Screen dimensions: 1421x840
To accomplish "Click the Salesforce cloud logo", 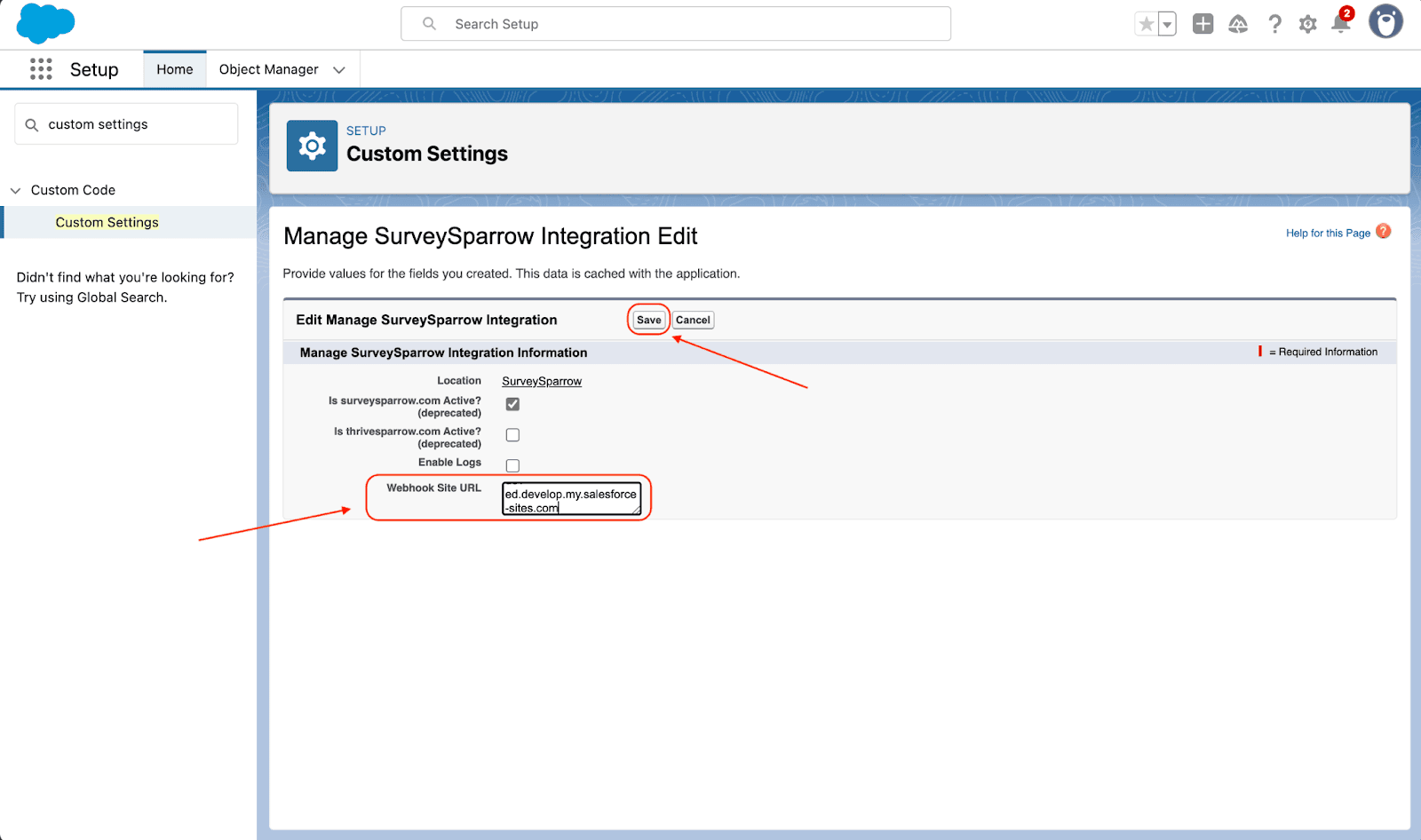I will (x=45, y=23).
